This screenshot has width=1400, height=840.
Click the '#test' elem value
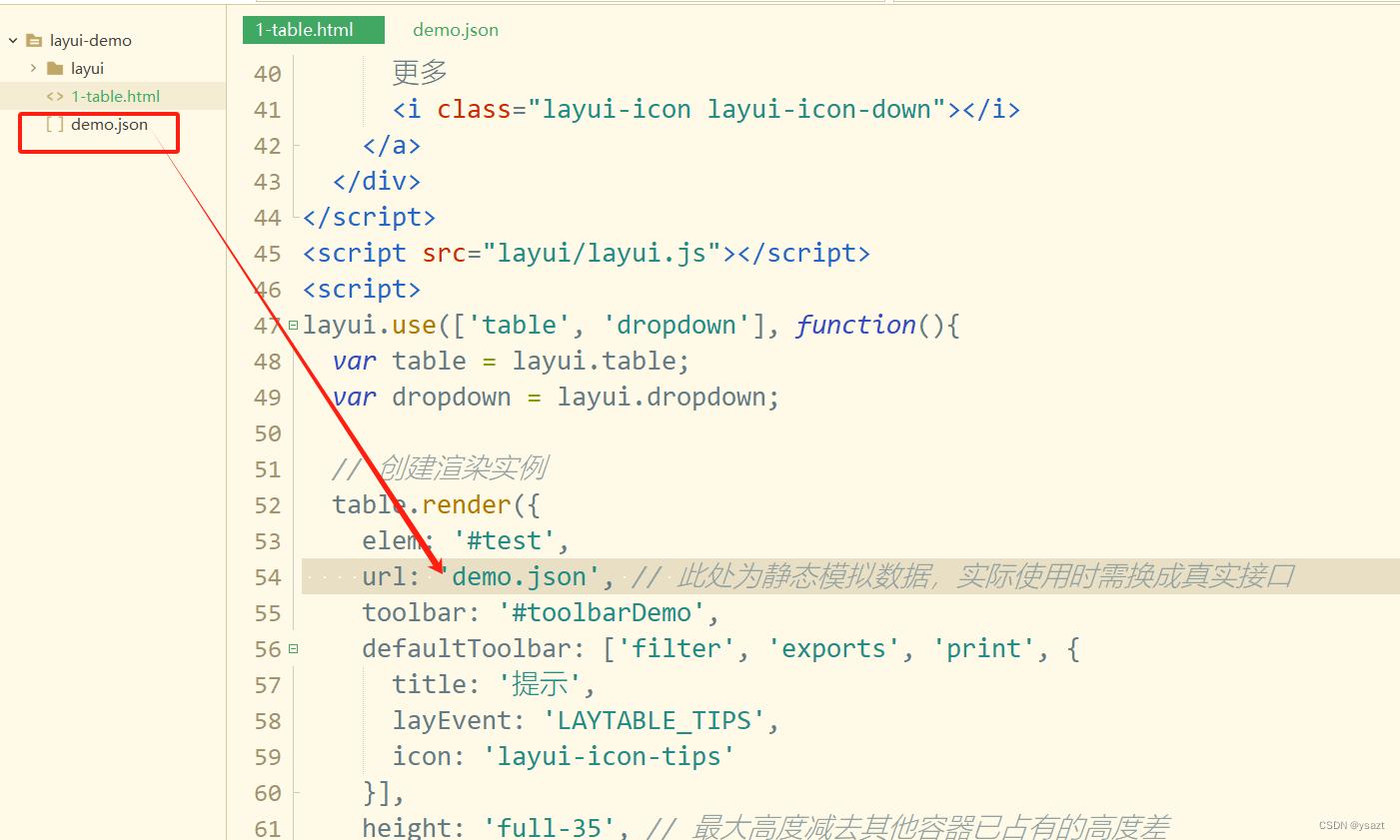tap(505, 540)
